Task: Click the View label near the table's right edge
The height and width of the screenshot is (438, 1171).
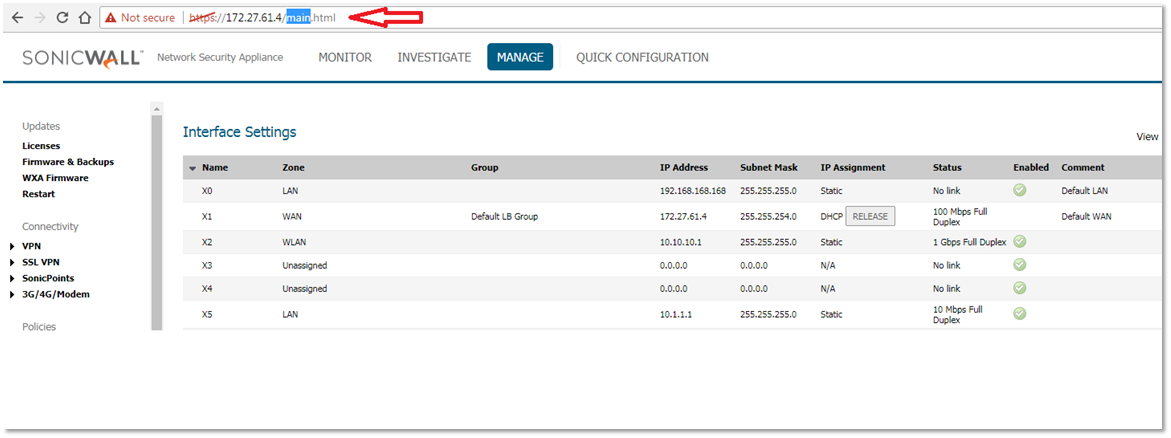Action: (1147, 137)
